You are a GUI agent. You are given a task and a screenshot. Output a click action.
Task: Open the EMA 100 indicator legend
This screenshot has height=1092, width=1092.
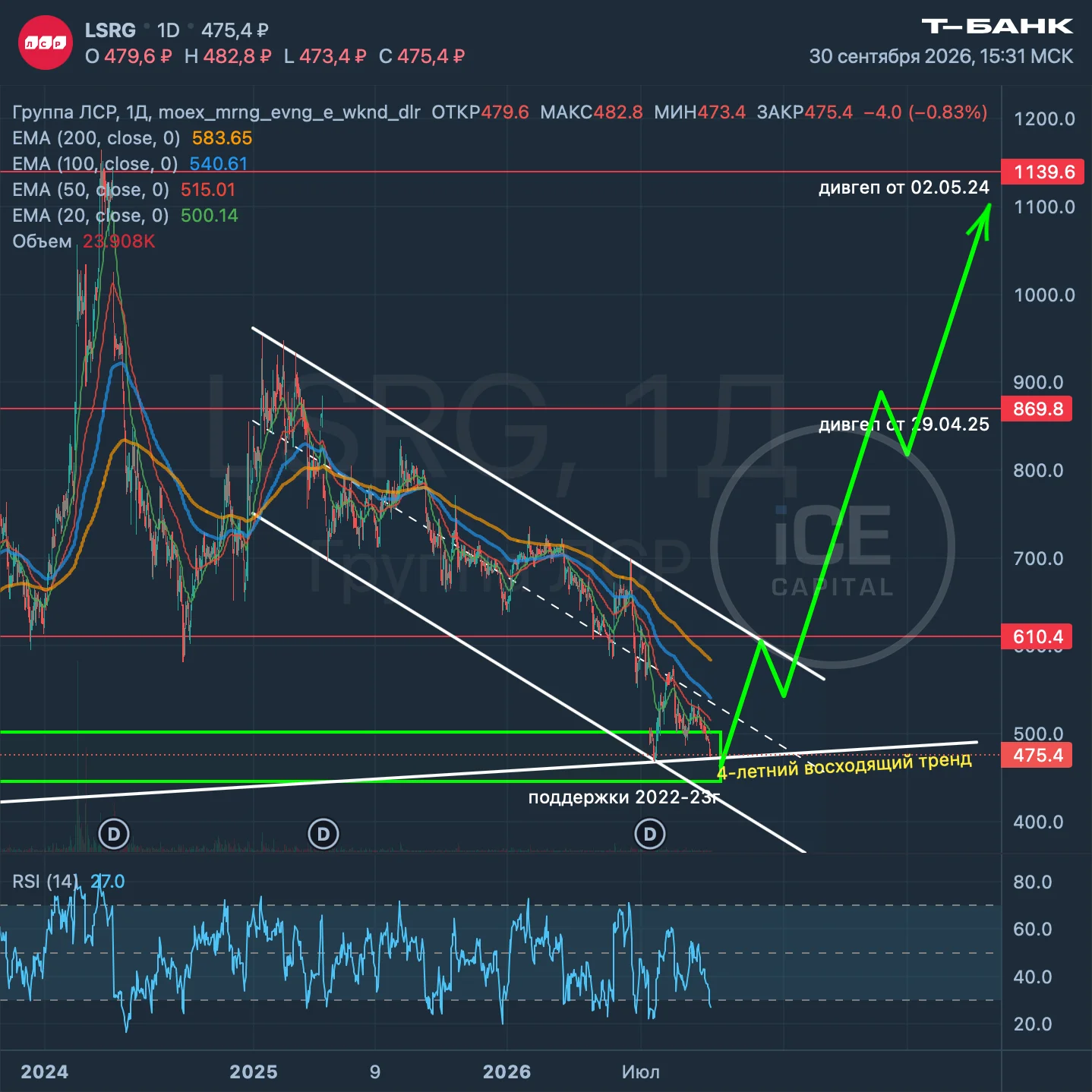[x=130, y=164]
